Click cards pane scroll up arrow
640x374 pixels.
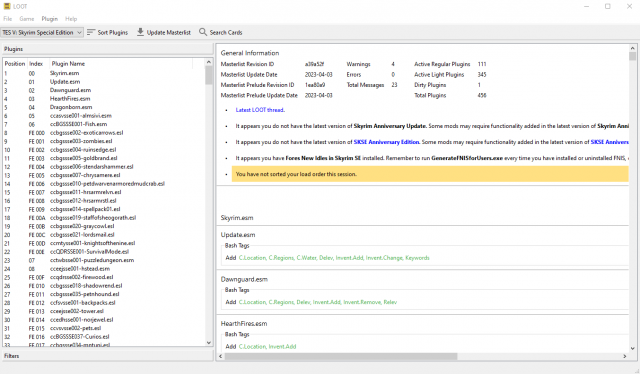tap(632, 48)
